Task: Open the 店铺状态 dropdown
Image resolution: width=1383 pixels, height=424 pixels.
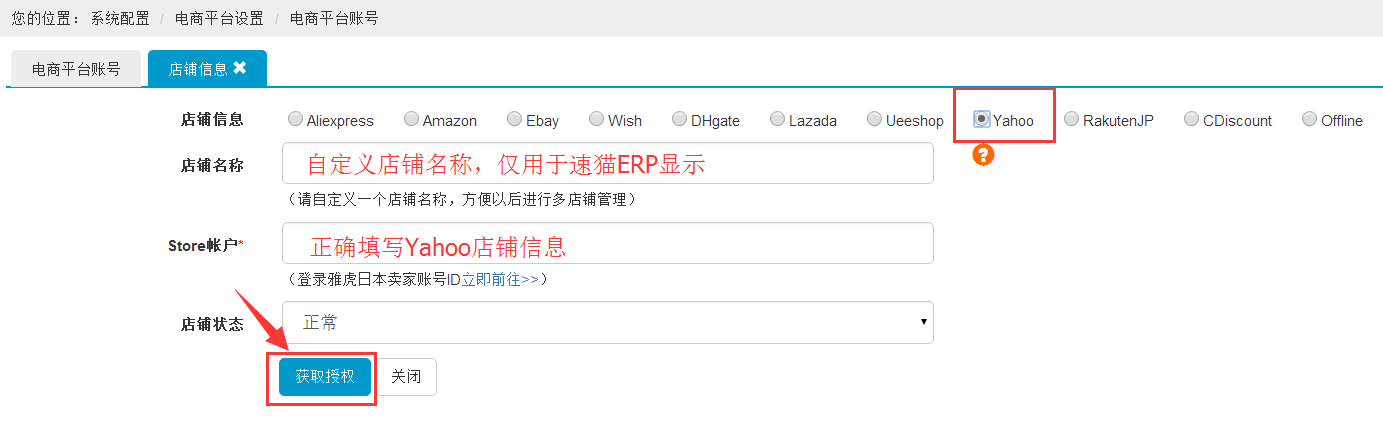Action: pos(607,322)
